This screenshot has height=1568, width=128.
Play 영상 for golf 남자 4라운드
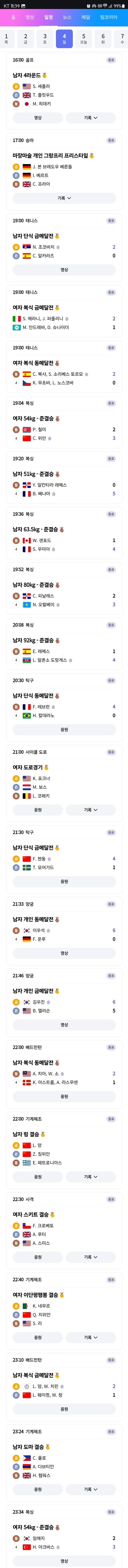(x=38, y=117)
